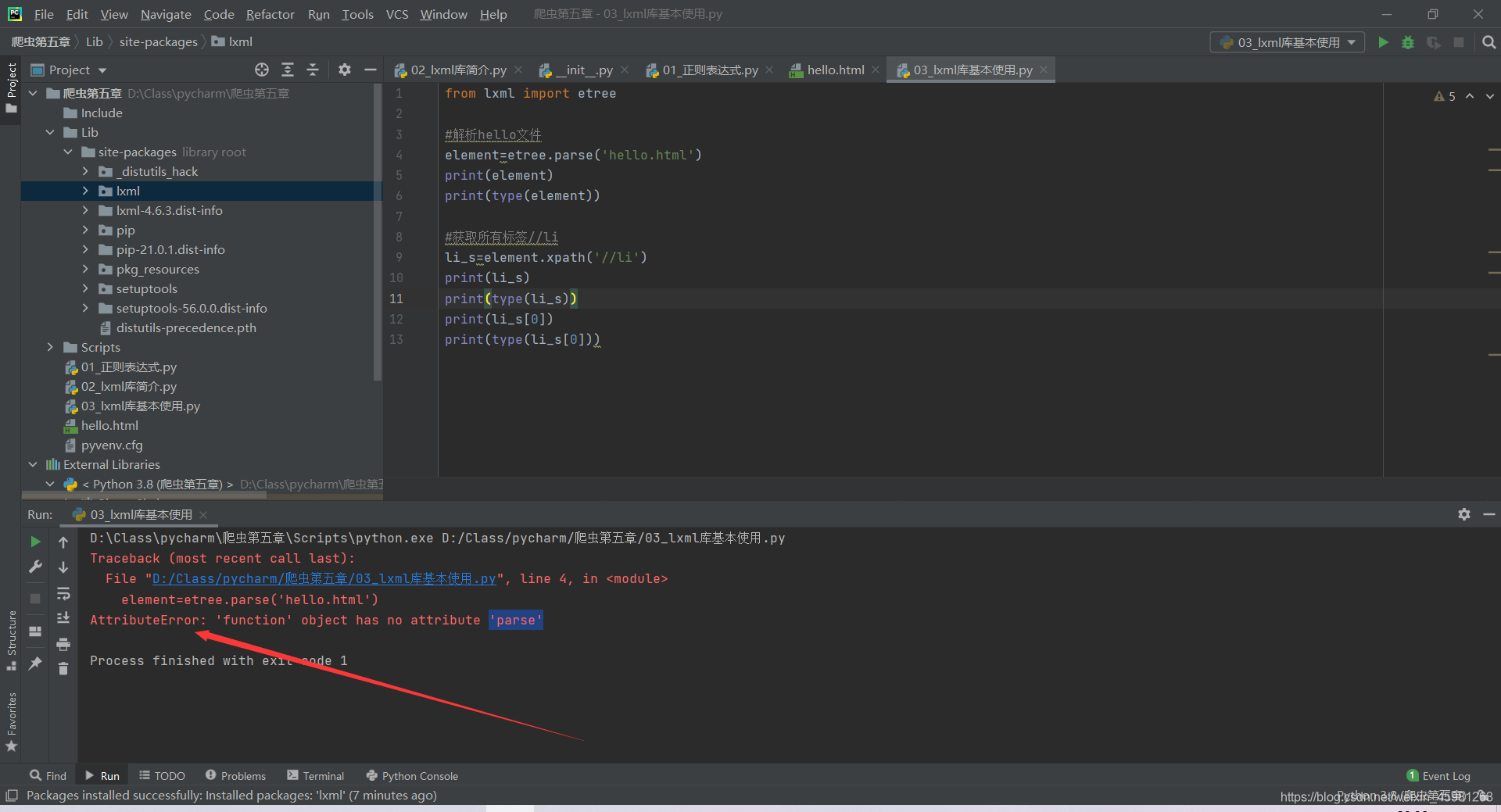This screenshot has width=1501, height=812.
Task: Toggle soft-wrap in Run console
Action: 63,593
